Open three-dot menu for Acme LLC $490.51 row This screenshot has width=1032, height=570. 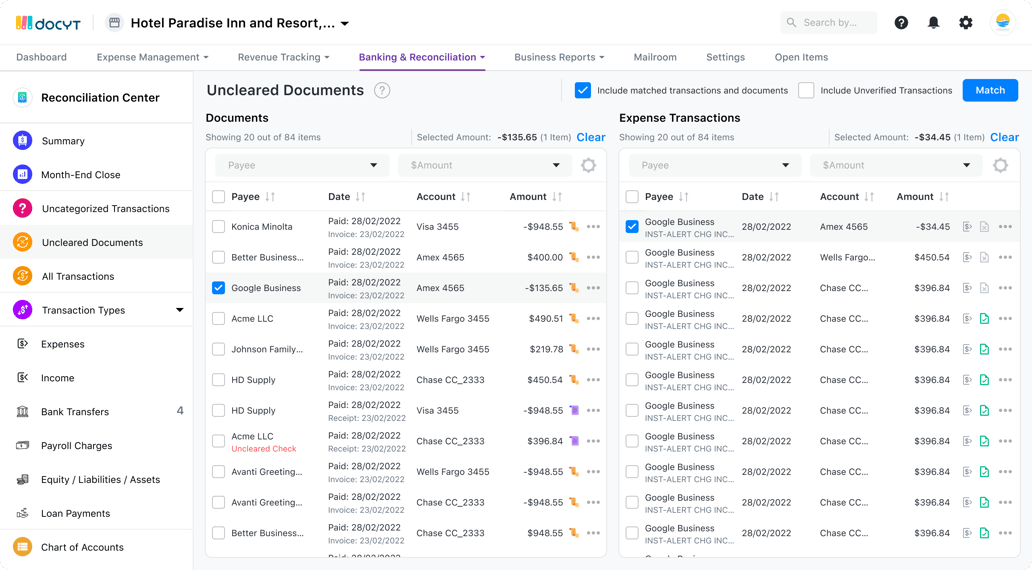(593, 319)
